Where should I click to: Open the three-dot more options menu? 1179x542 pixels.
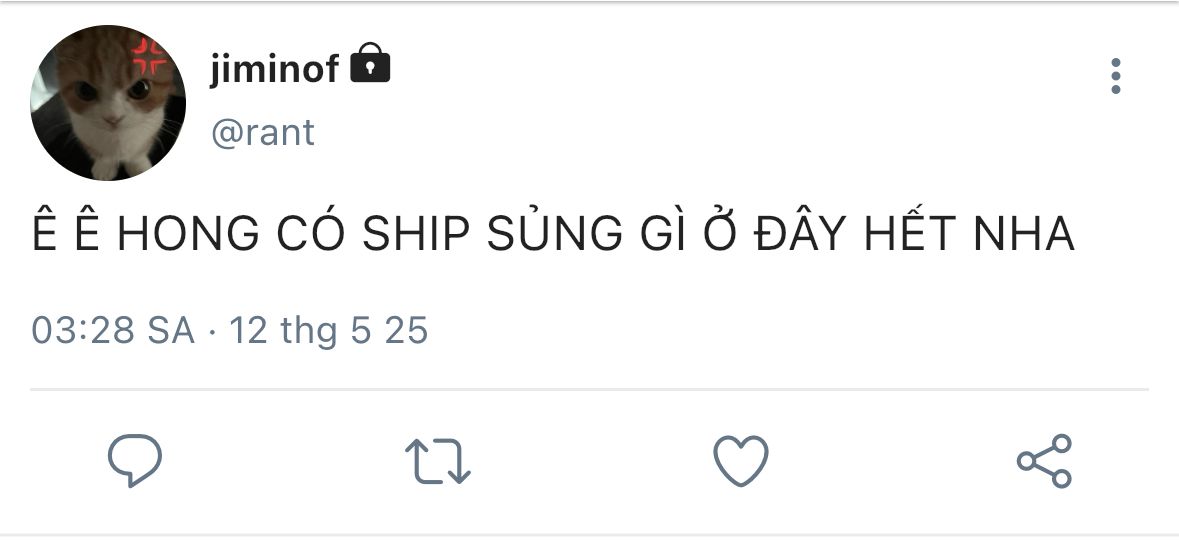1116,77
